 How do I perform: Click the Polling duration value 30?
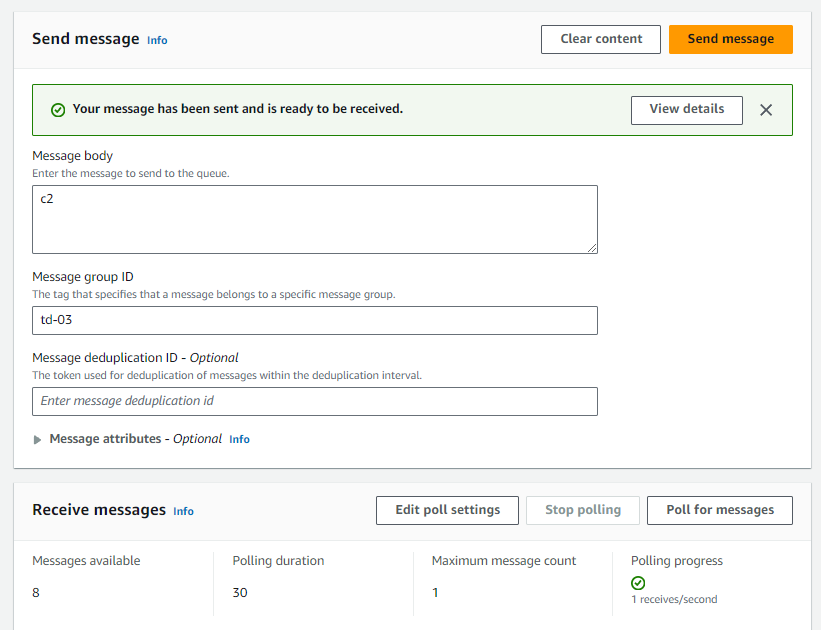[240, 592]
